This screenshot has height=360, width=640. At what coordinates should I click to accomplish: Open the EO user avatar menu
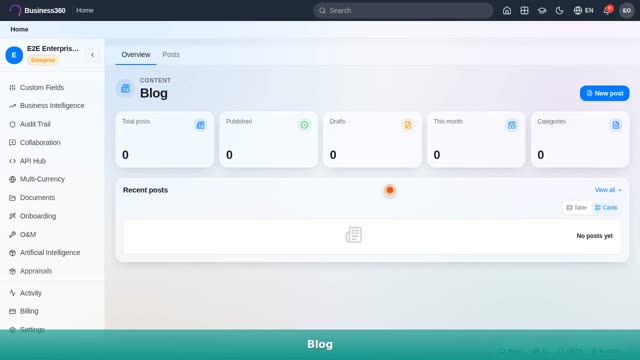[x=627, y=11]
